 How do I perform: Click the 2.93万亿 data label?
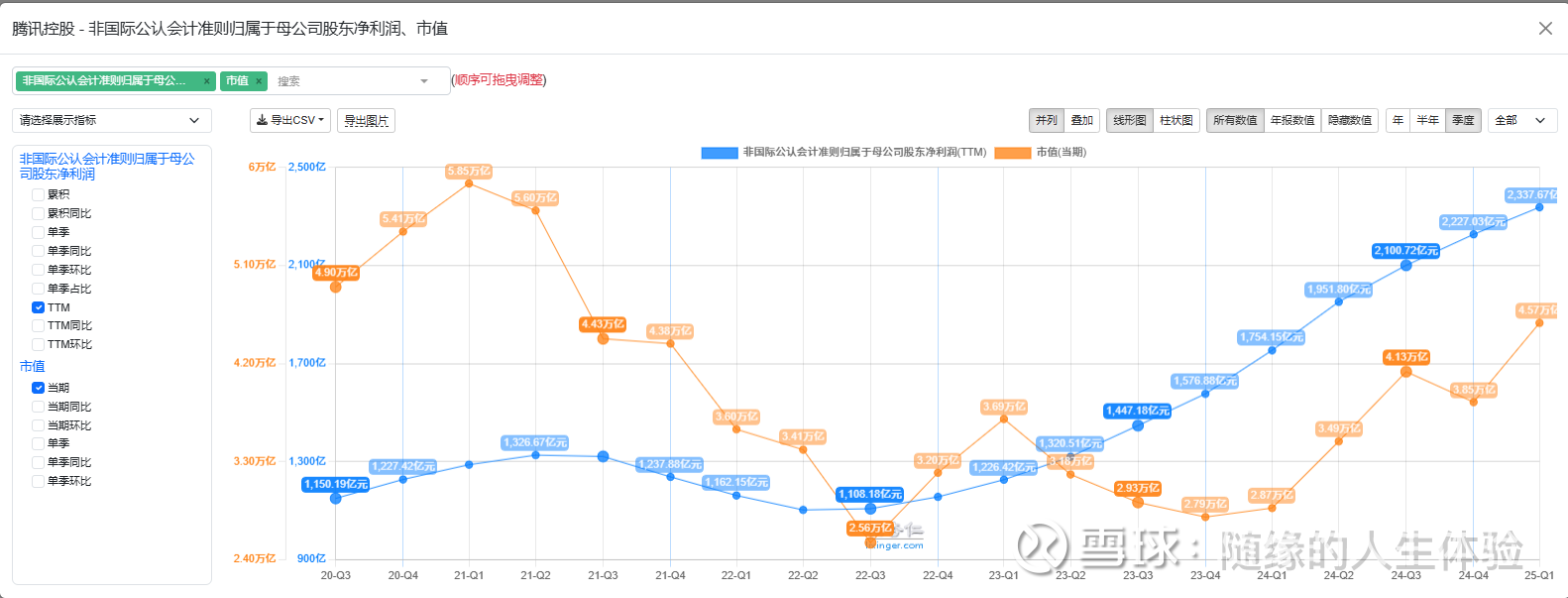tap(1138, 489)
